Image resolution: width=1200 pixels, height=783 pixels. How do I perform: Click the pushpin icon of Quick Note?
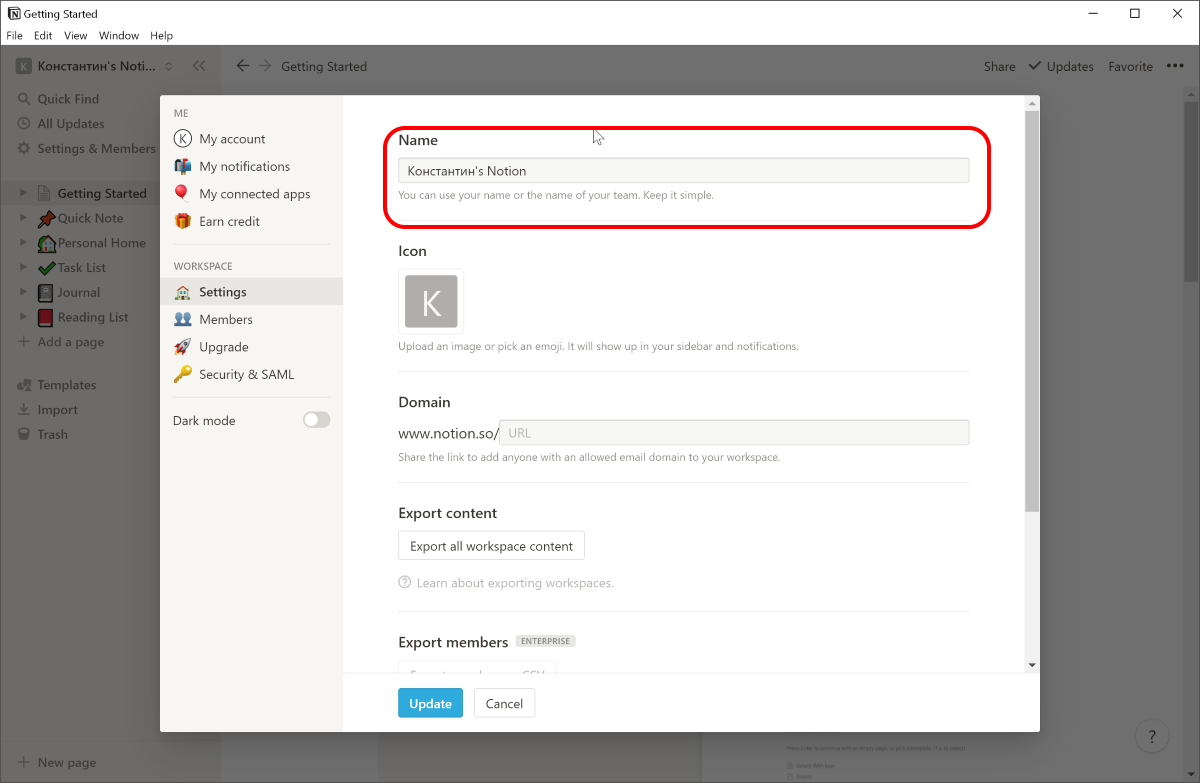46,218
